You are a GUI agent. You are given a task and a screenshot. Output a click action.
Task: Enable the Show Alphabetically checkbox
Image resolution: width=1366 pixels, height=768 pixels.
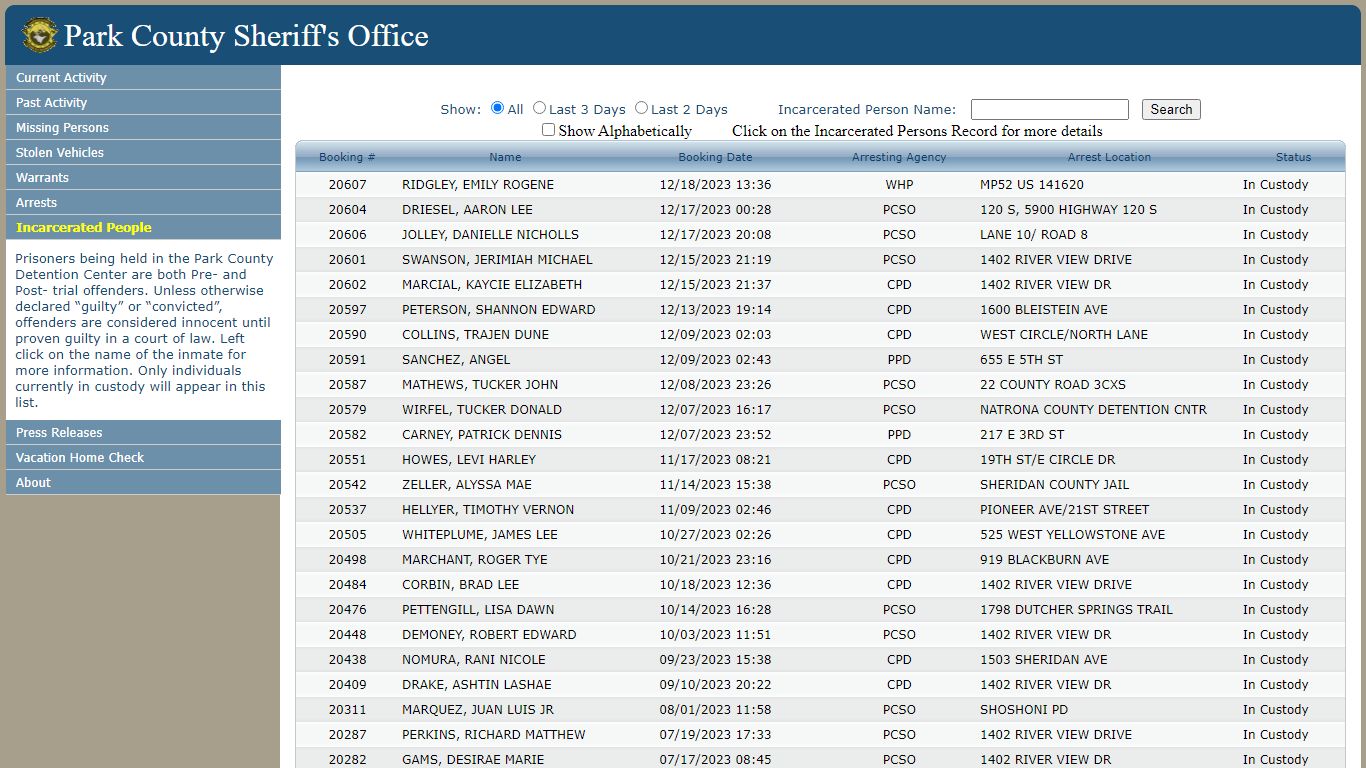(548, 130)
